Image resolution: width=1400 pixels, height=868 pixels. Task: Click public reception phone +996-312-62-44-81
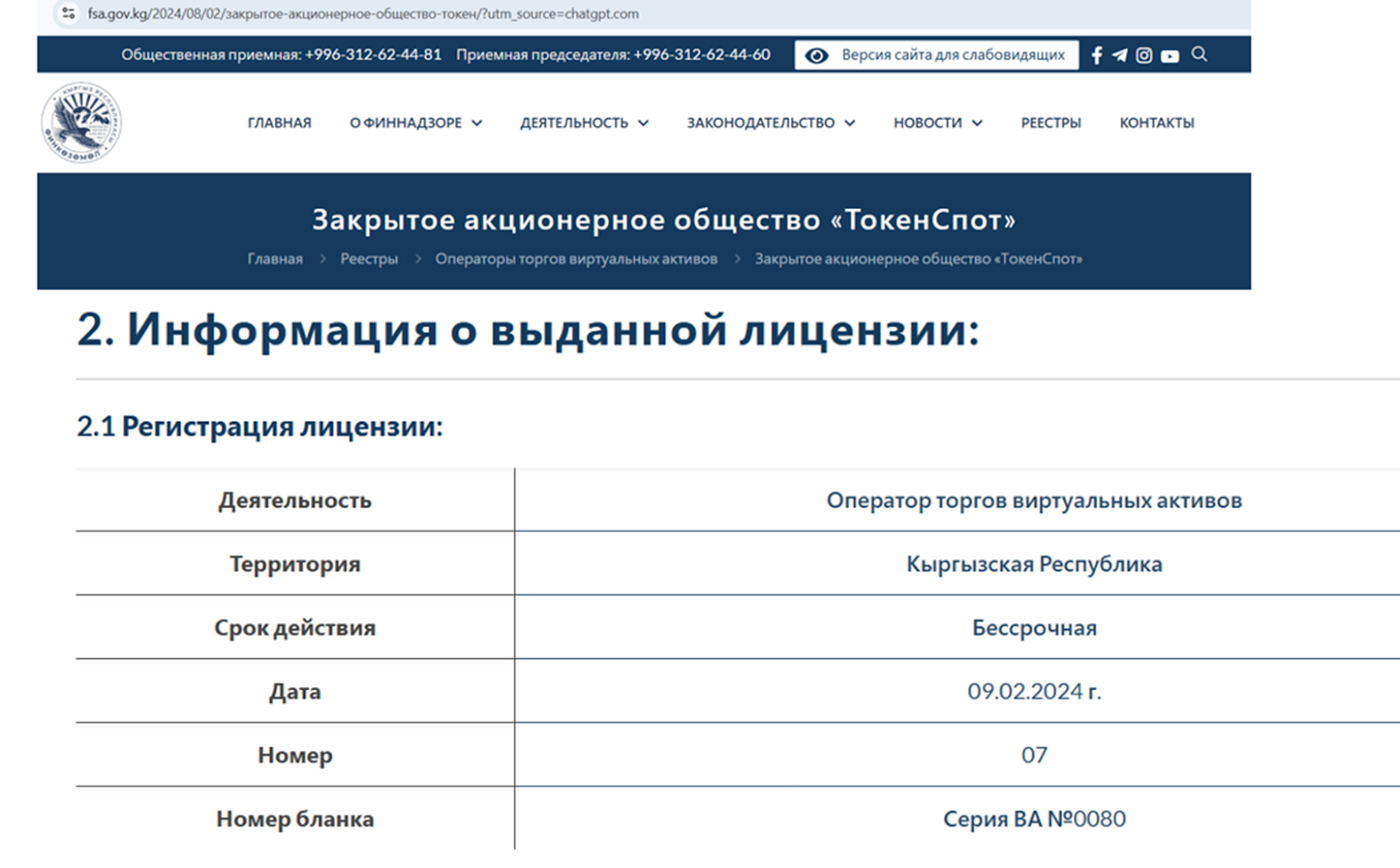coord(374,55)
